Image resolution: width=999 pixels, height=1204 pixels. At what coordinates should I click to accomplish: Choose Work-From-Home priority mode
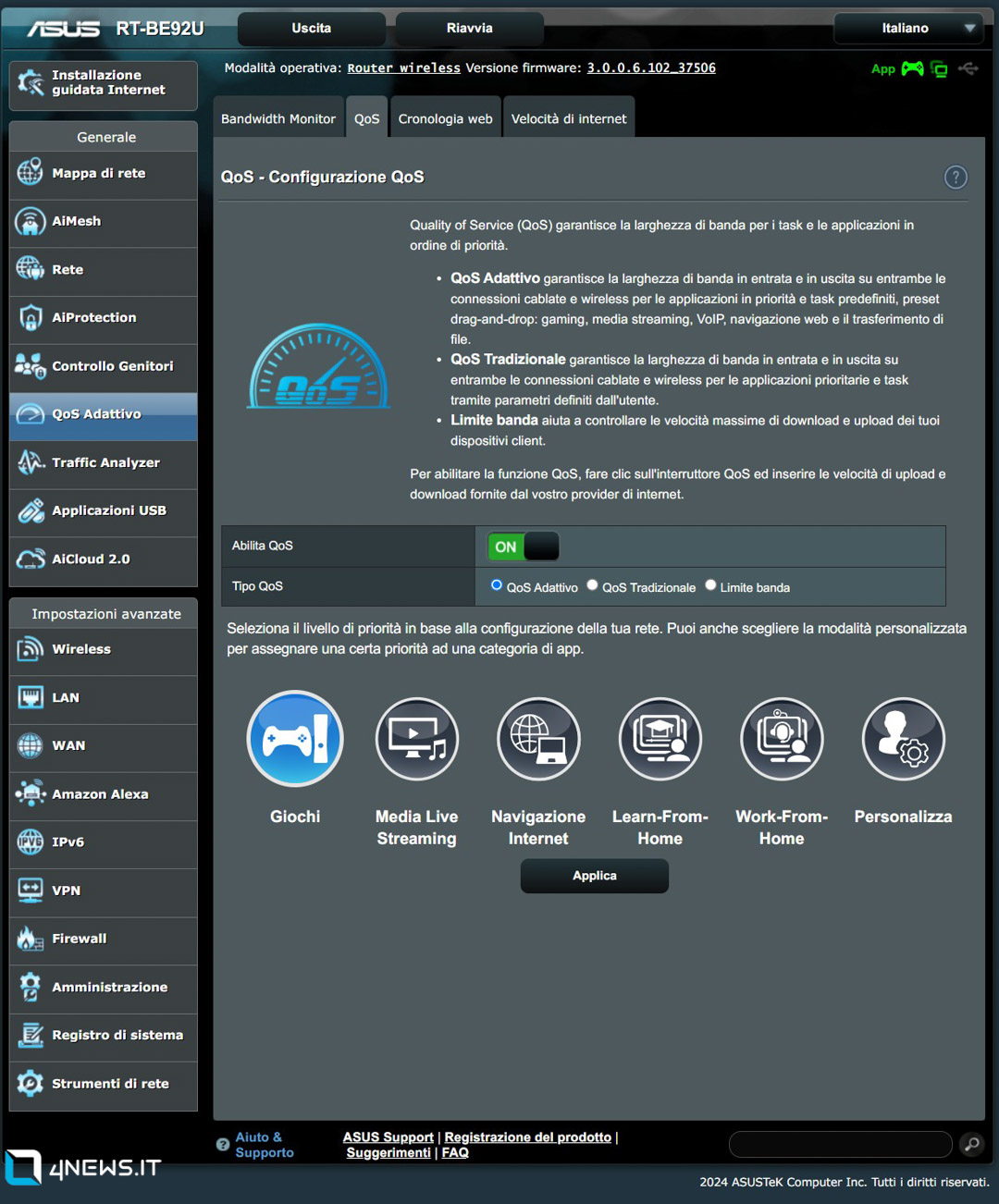[x=782, y=739]
